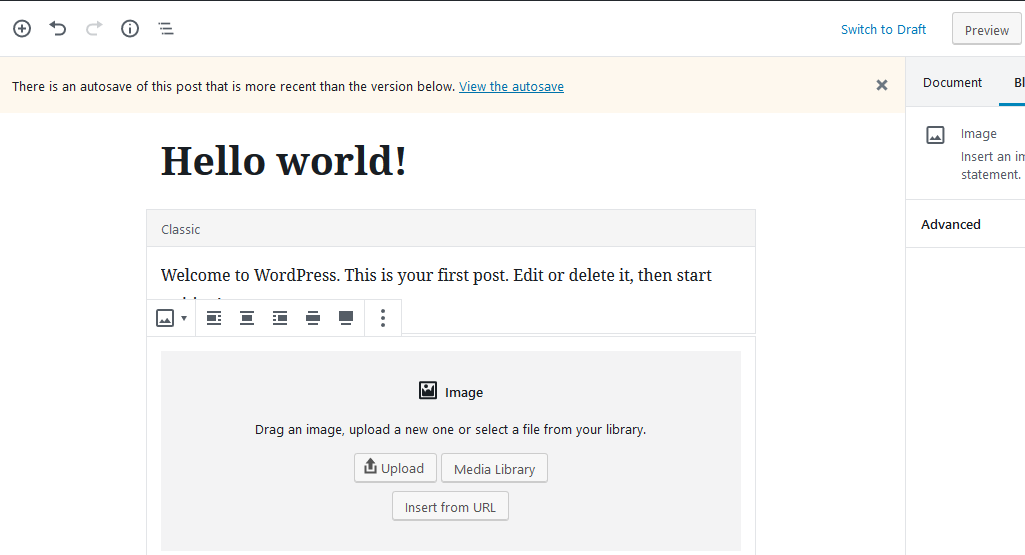Open more options three-dot menu
The image size is (1025, 555).
pyautogui.click(x=383, y=318)
